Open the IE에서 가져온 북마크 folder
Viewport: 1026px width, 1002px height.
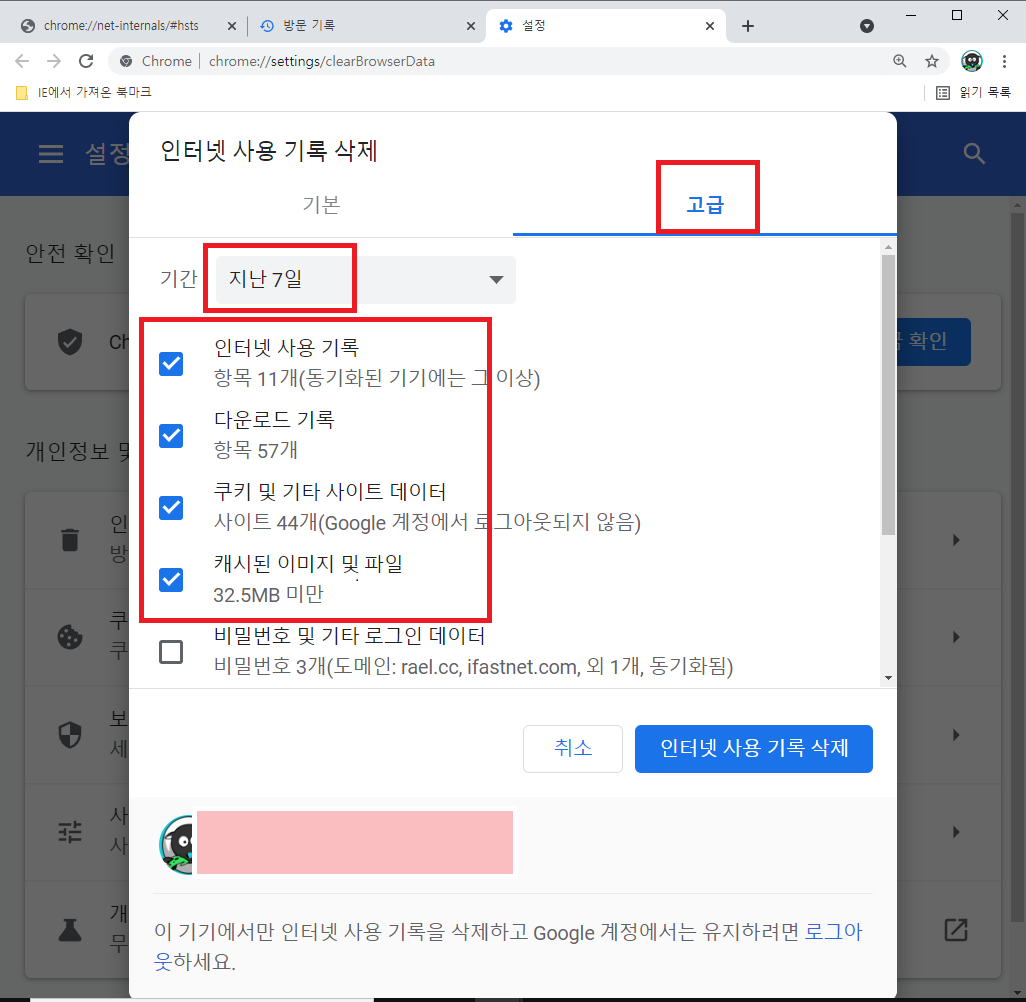[84, 92]
